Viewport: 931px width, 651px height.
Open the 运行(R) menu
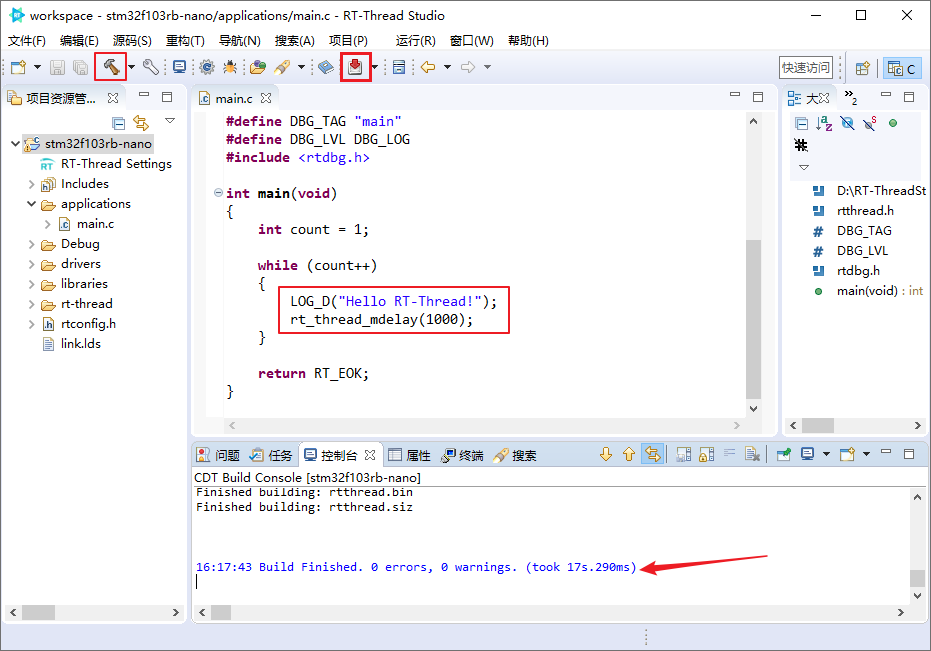click(416, 40)
